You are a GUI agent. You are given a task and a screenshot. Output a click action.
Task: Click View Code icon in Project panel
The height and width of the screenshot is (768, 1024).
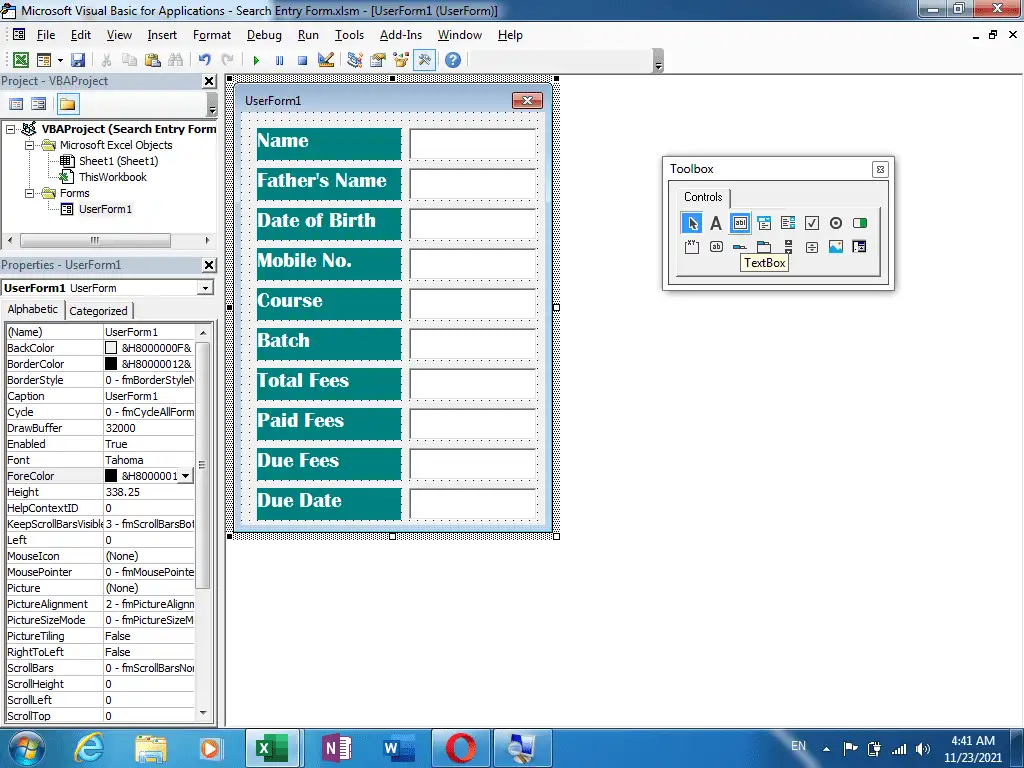[x=16, y=104]
